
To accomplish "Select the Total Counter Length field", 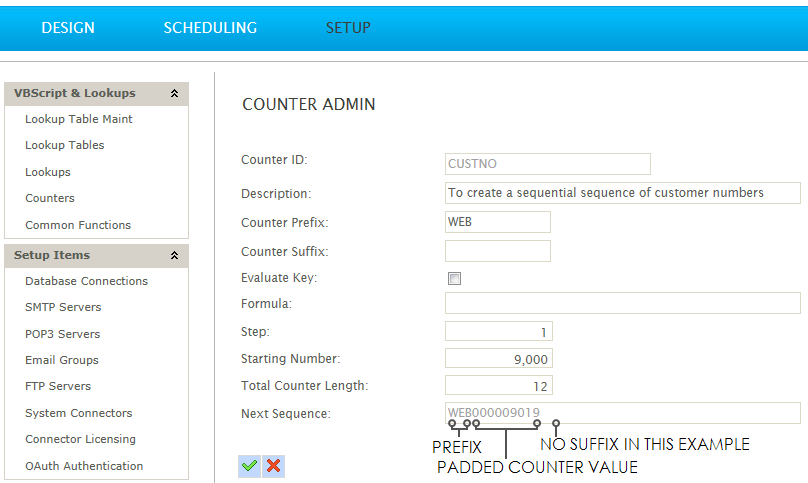I will [498, 385].
